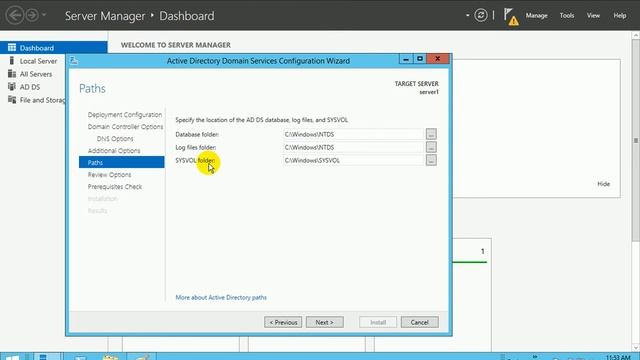
Task: Click the taskbar clock showing 11:53 AM
Action: 618,357
